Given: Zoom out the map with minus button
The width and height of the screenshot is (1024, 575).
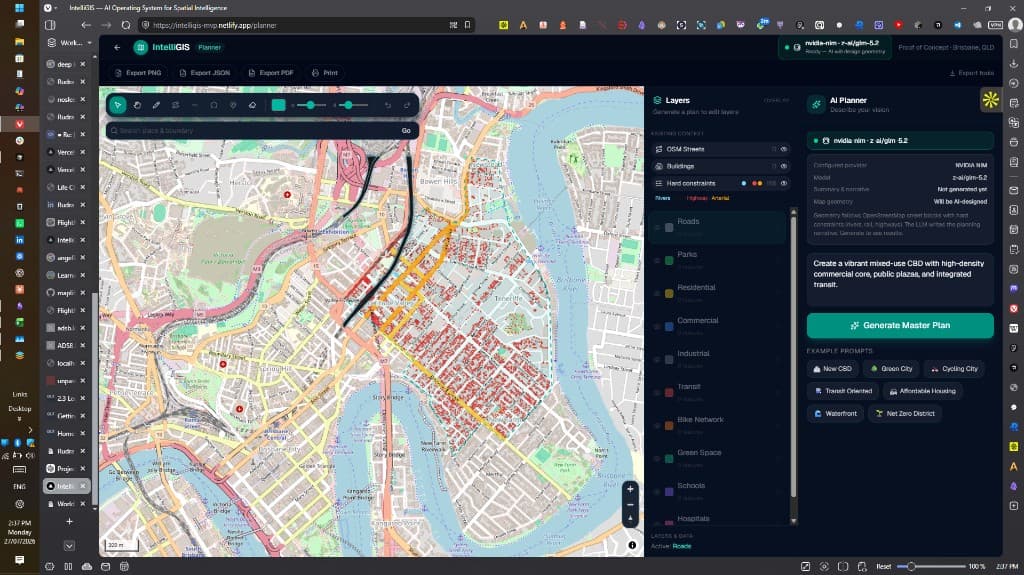Looking at the screenshot, I should pyautogui.click(x=630, y=504).
